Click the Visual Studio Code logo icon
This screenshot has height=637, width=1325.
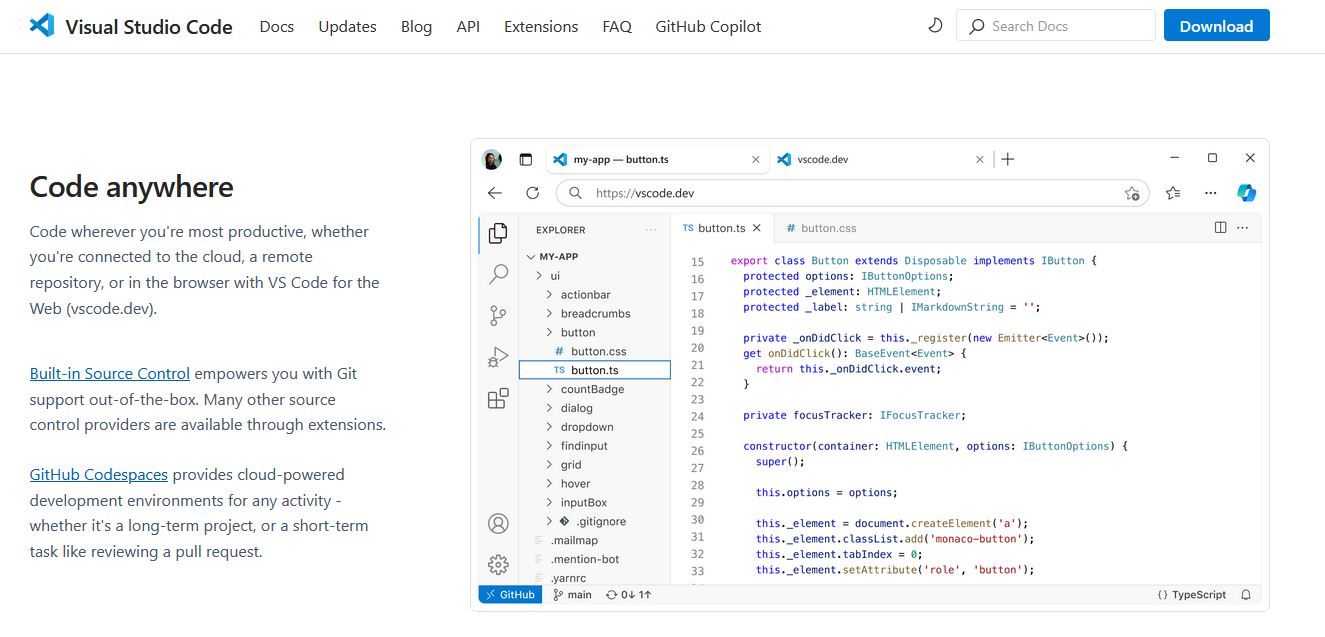click(42, 26)
